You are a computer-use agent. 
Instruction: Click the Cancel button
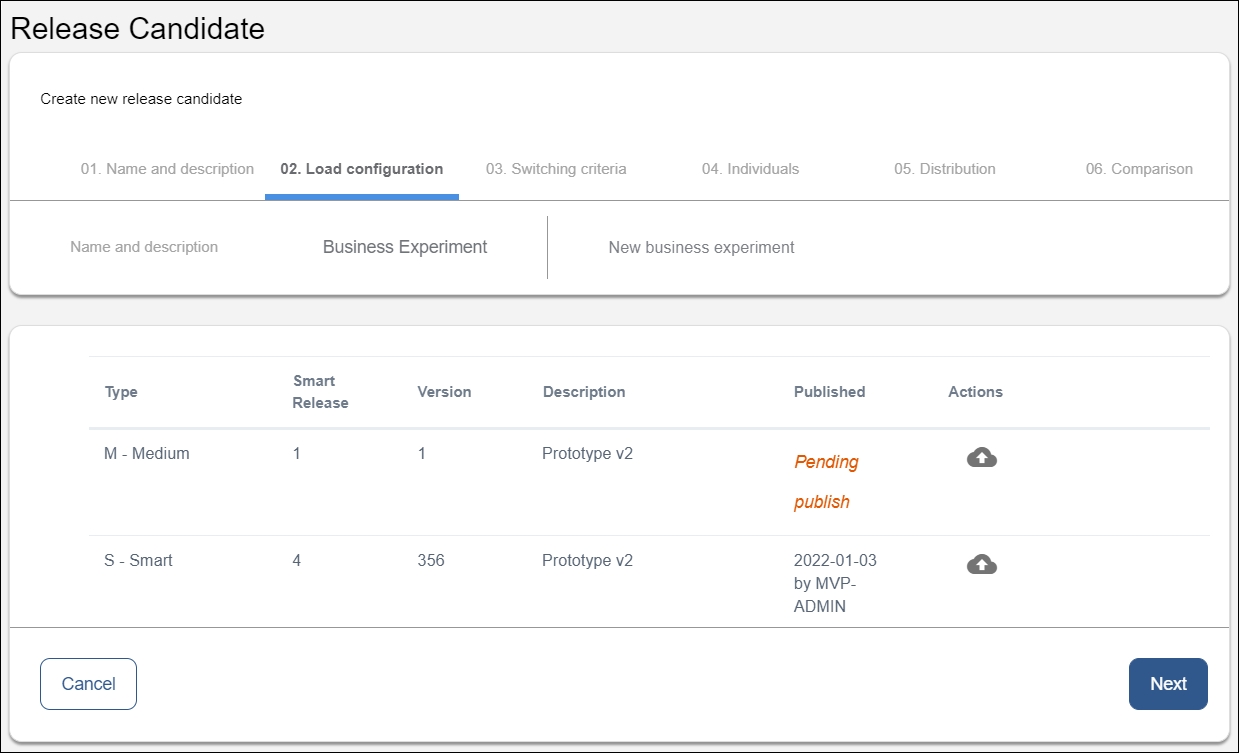(x=88, y=684)
